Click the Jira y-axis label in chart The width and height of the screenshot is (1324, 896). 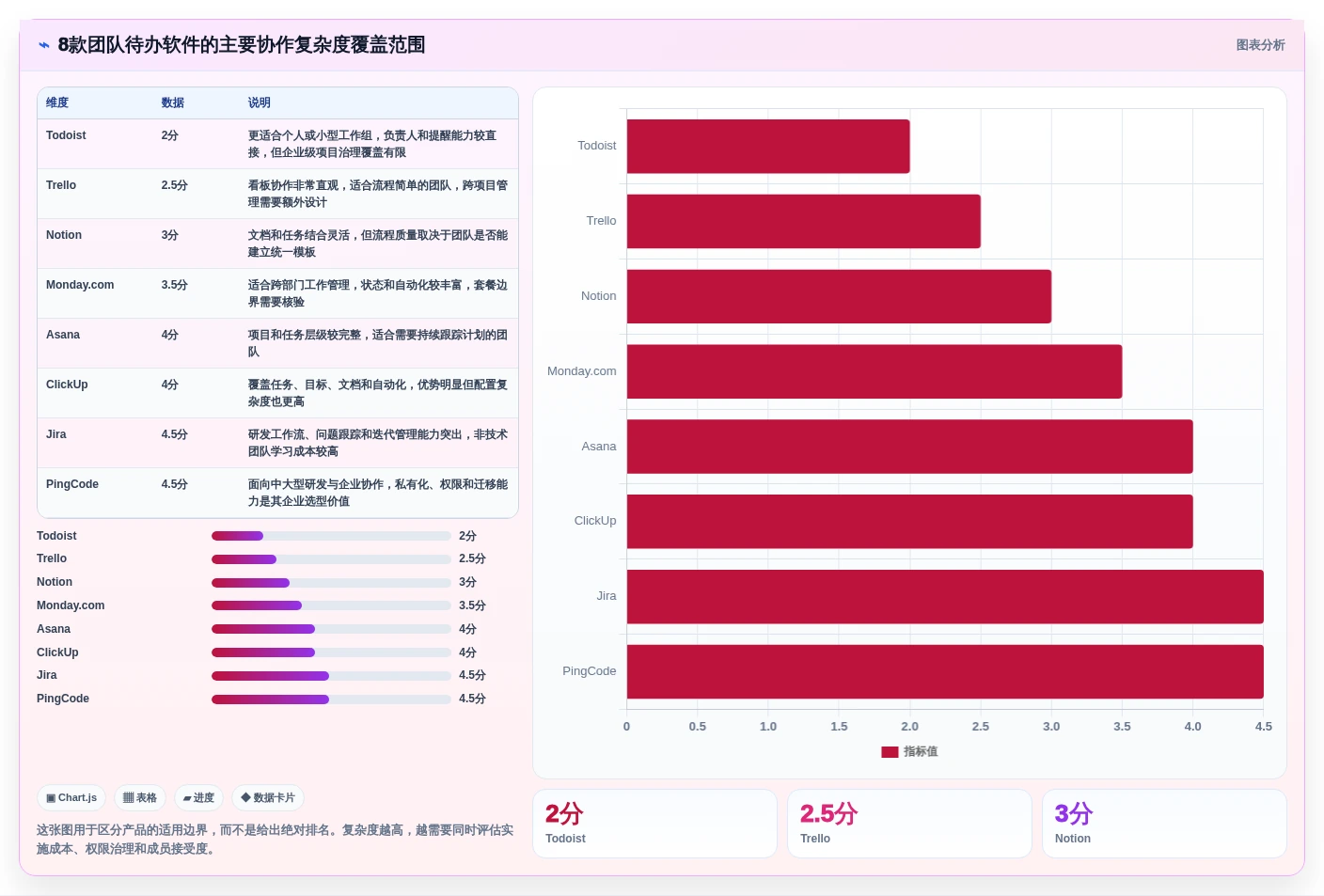607,596
